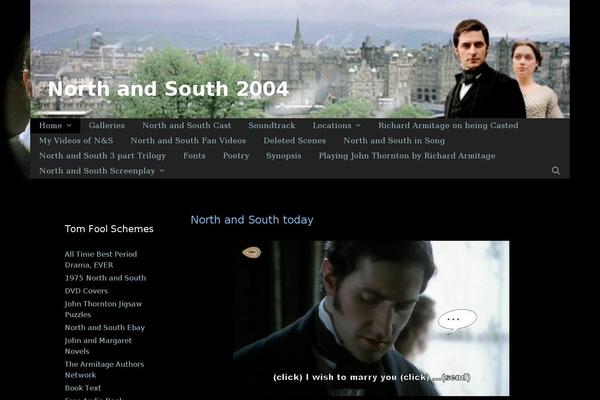Screen dimensions: 600x400
Task: Open the search magnifier icon
Action: 556,171
